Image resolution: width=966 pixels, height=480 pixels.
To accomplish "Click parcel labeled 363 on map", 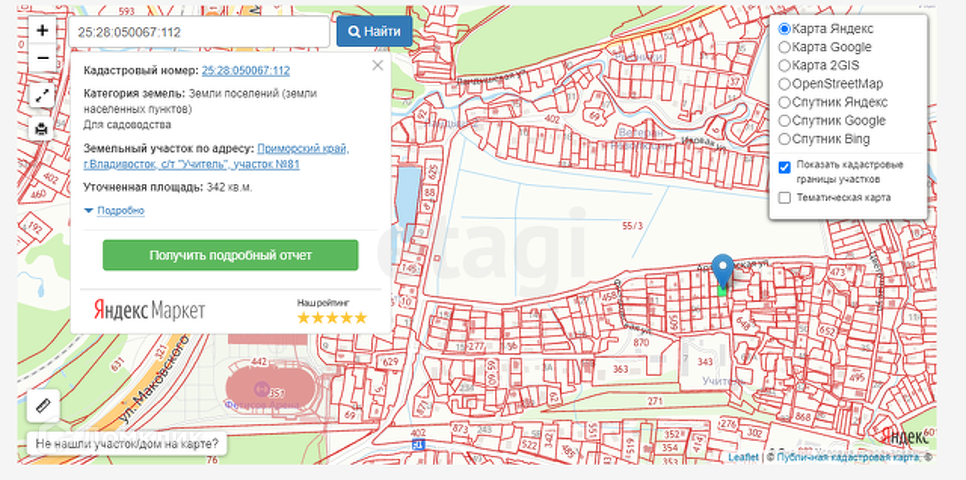I will 620,369.
